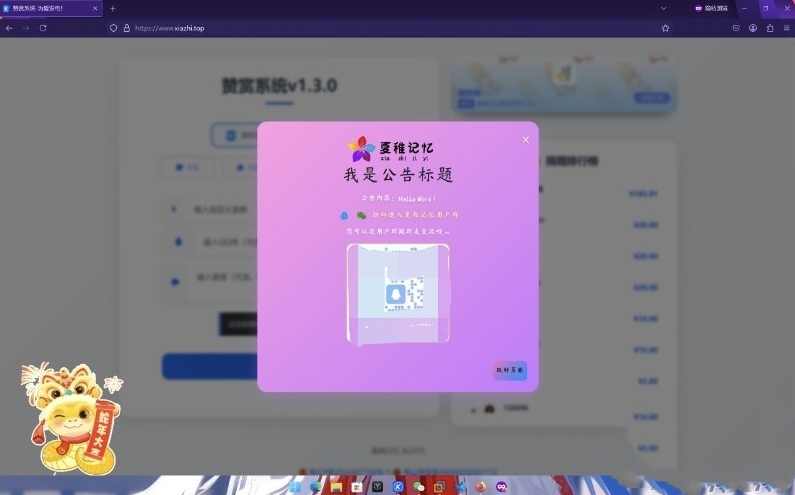Click the site padlock security icon
795x495 pixels.
coord(127,28)
